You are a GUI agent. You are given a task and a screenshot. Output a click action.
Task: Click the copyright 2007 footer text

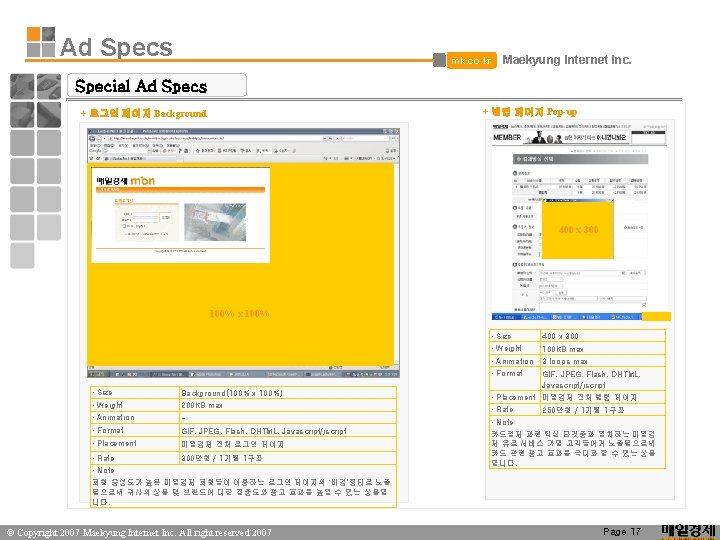[139, 533]
